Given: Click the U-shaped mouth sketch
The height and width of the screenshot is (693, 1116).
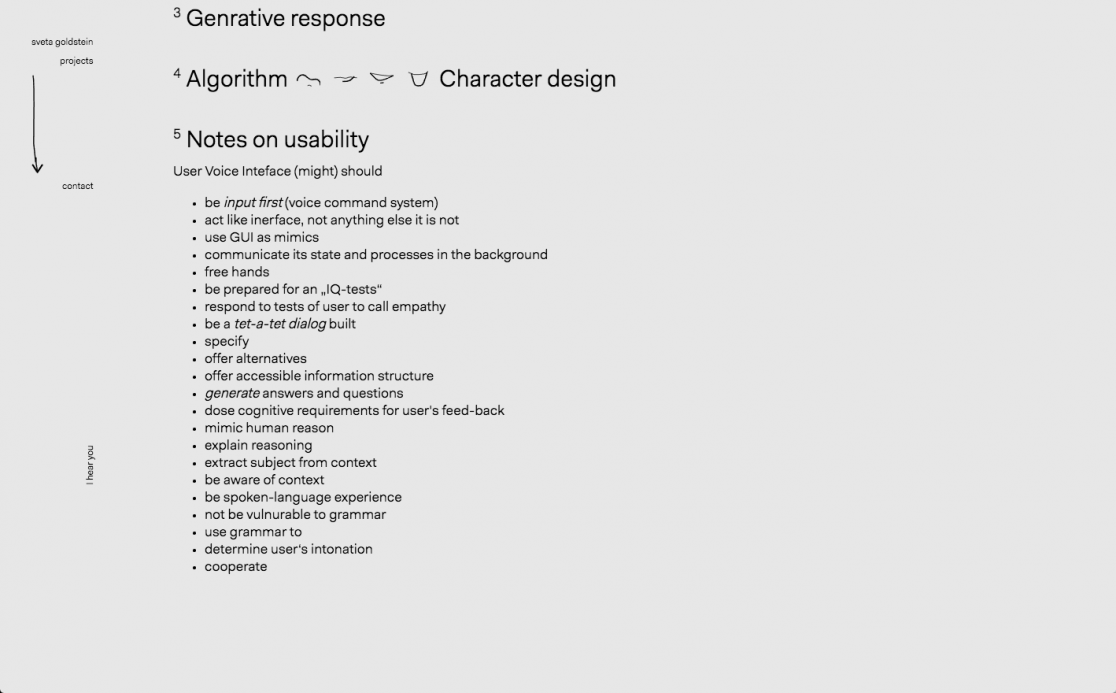Looking at the screenshot, I should point(418,79).
